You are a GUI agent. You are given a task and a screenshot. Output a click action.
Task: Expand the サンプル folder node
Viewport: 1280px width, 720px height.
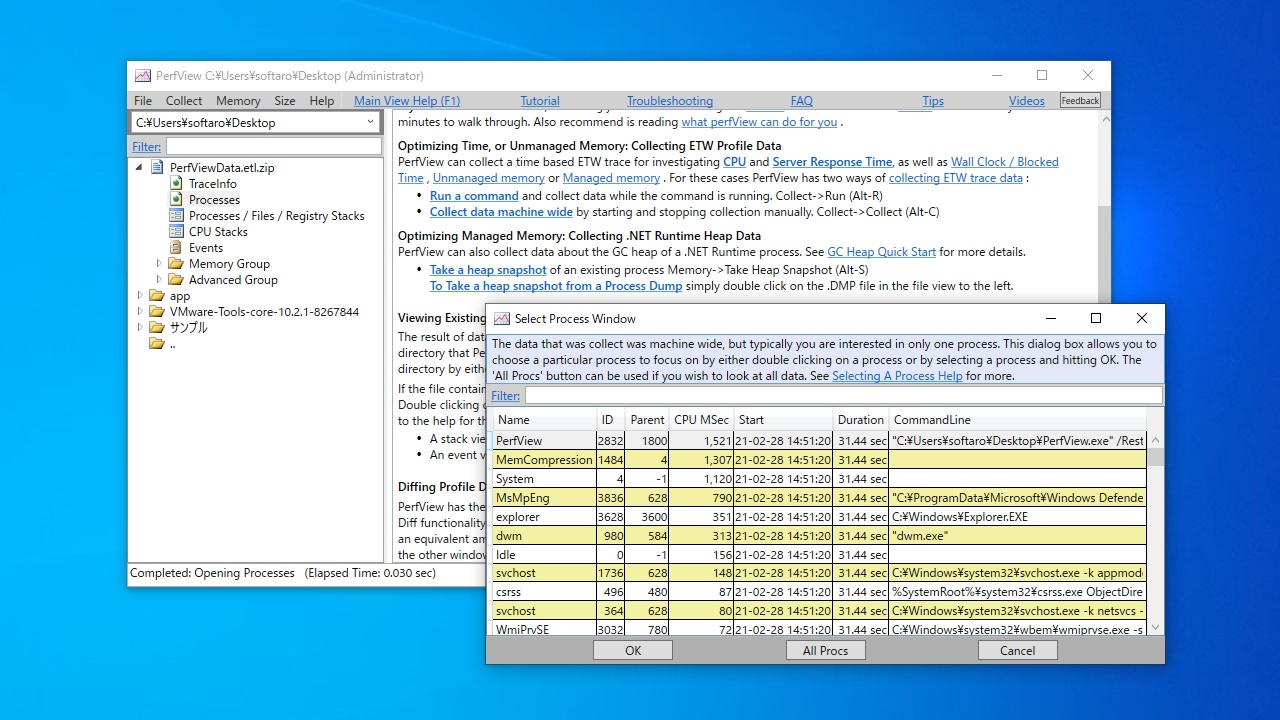tap(140, 328)
